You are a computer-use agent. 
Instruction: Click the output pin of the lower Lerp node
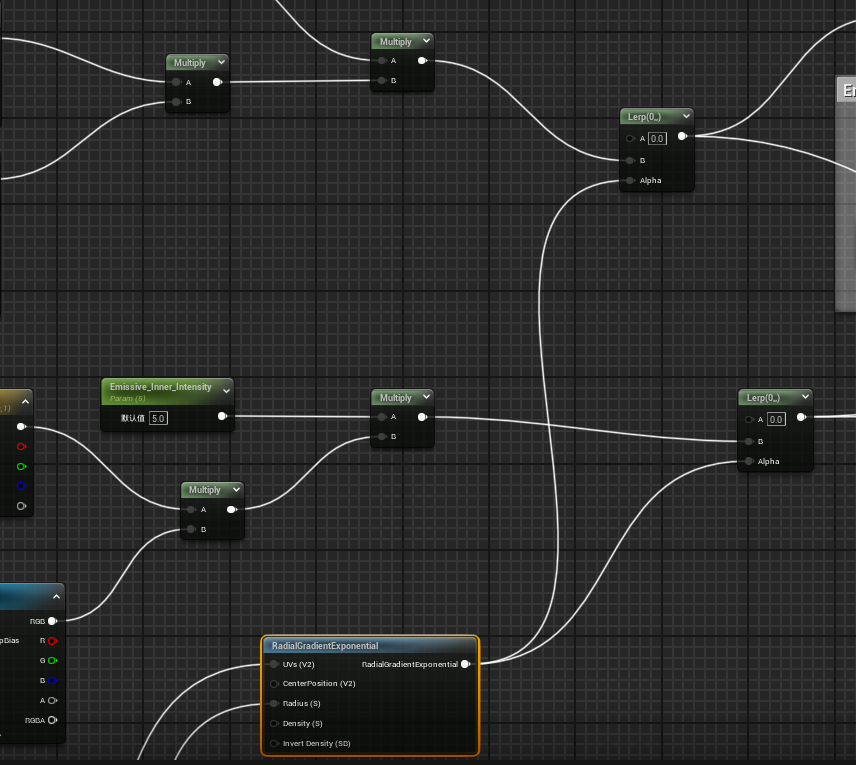pyautogui.click(x=801, y=417)
